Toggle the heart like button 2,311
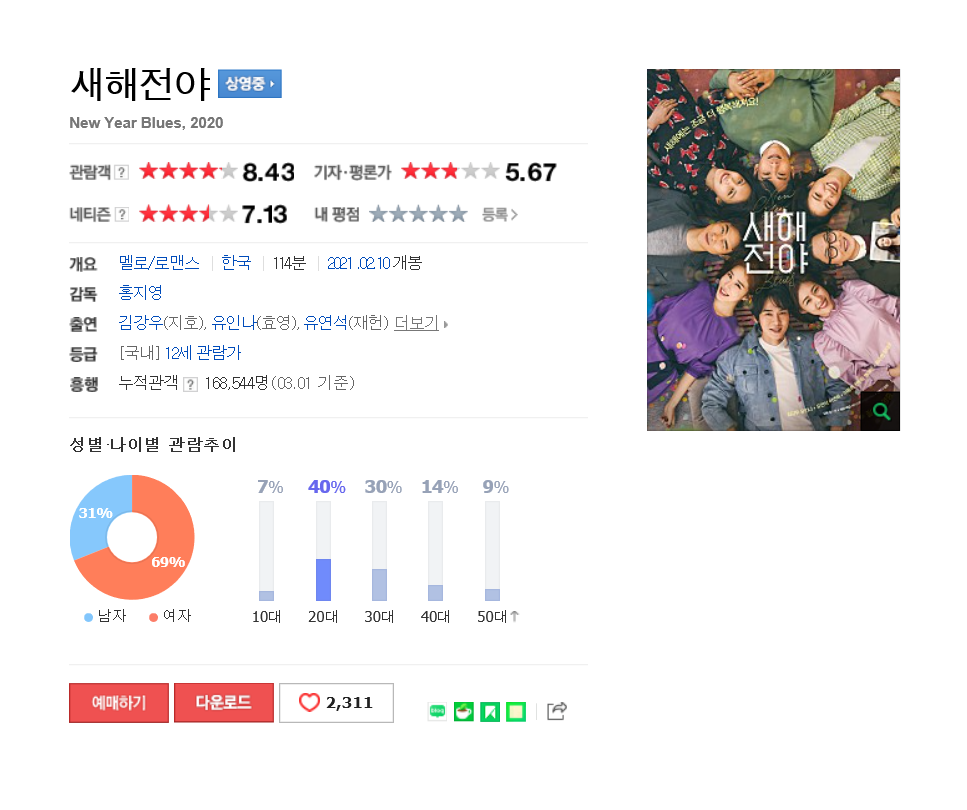 pyautogui.click(x=336, y=703)
